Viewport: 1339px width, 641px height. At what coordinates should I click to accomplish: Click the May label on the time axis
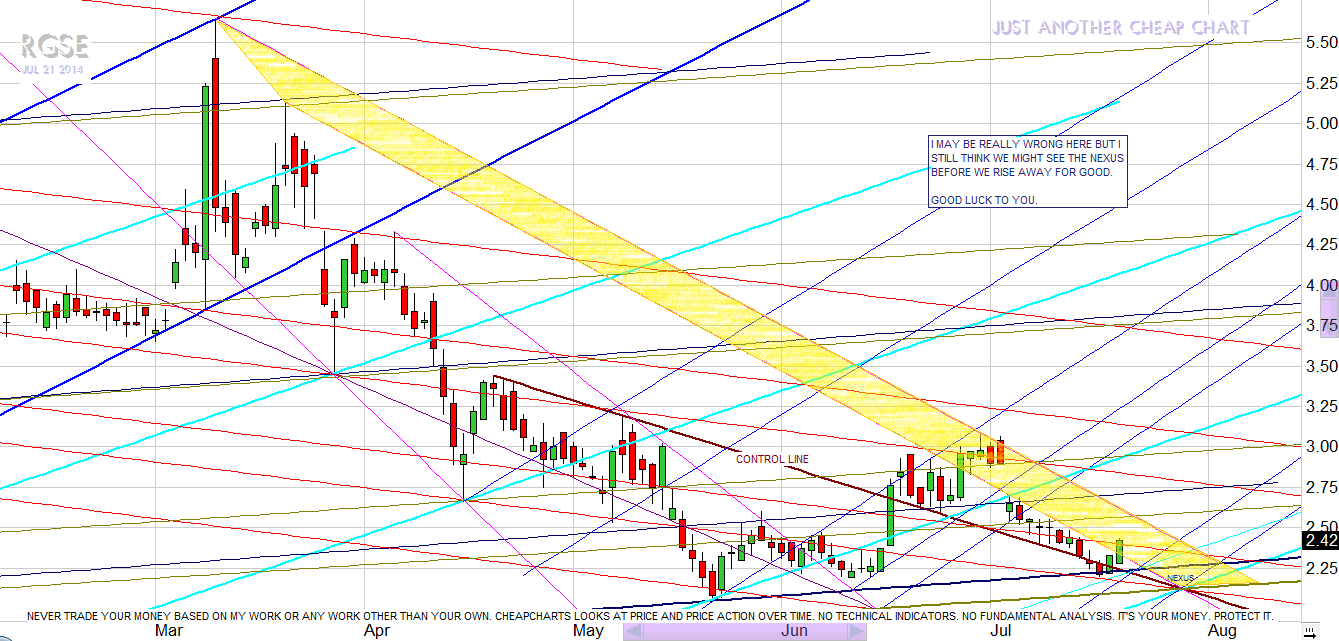coord(588,630)
